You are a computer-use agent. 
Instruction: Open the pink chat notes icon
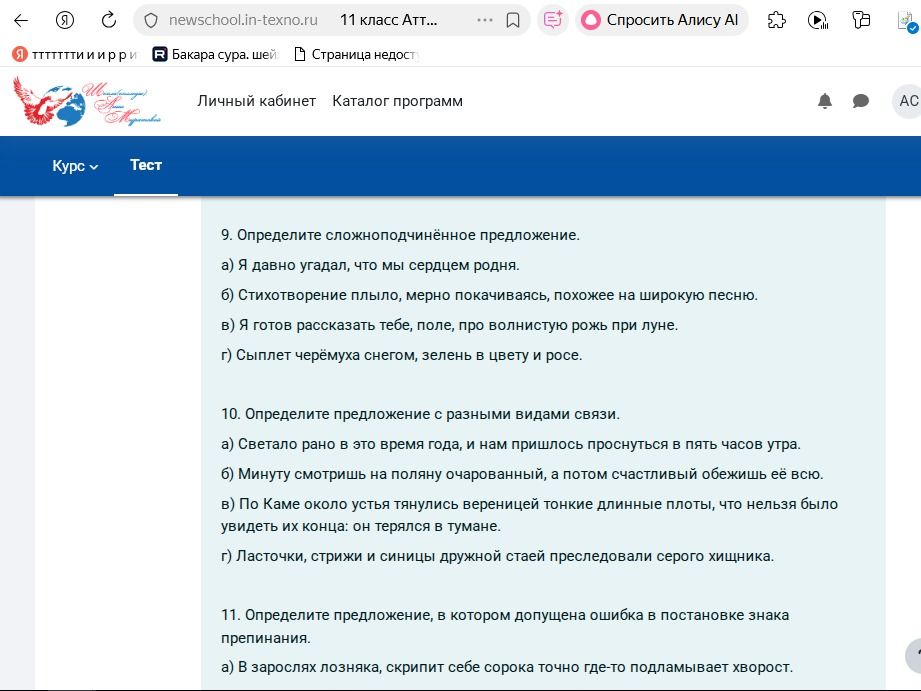553,21
